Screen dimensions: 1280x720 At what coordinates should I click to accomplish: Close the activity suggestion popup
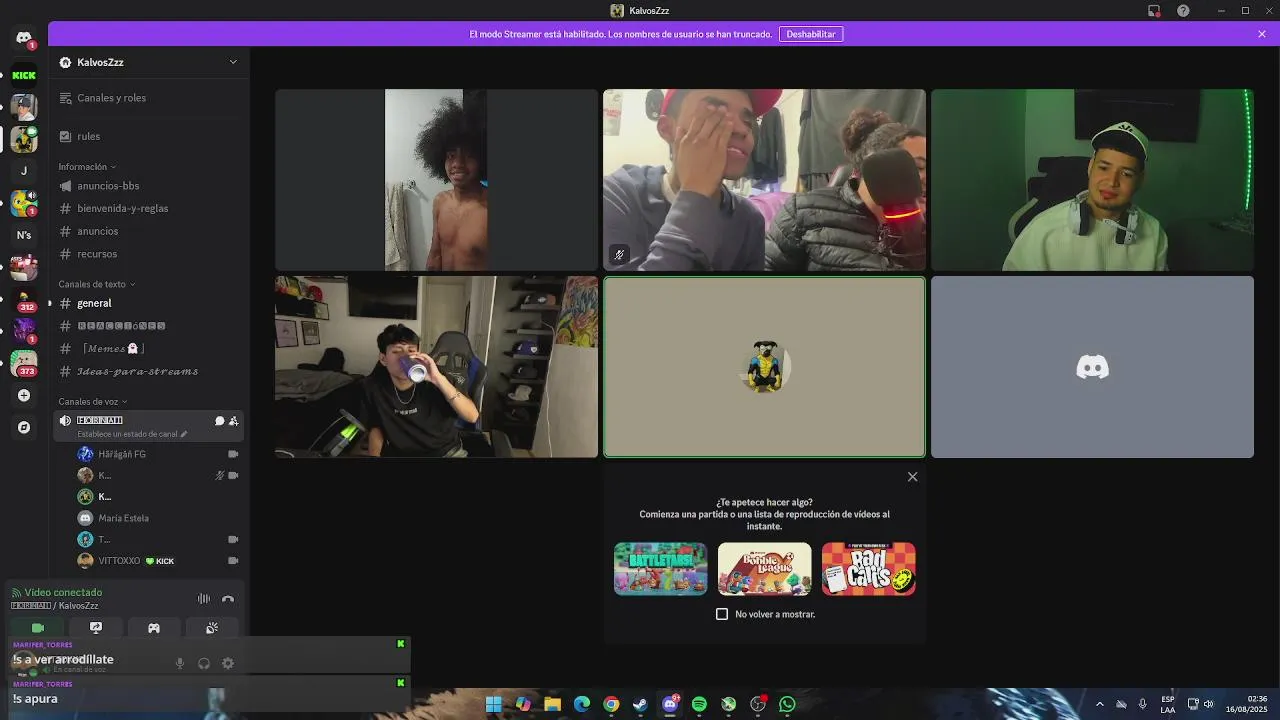point(912,477)
